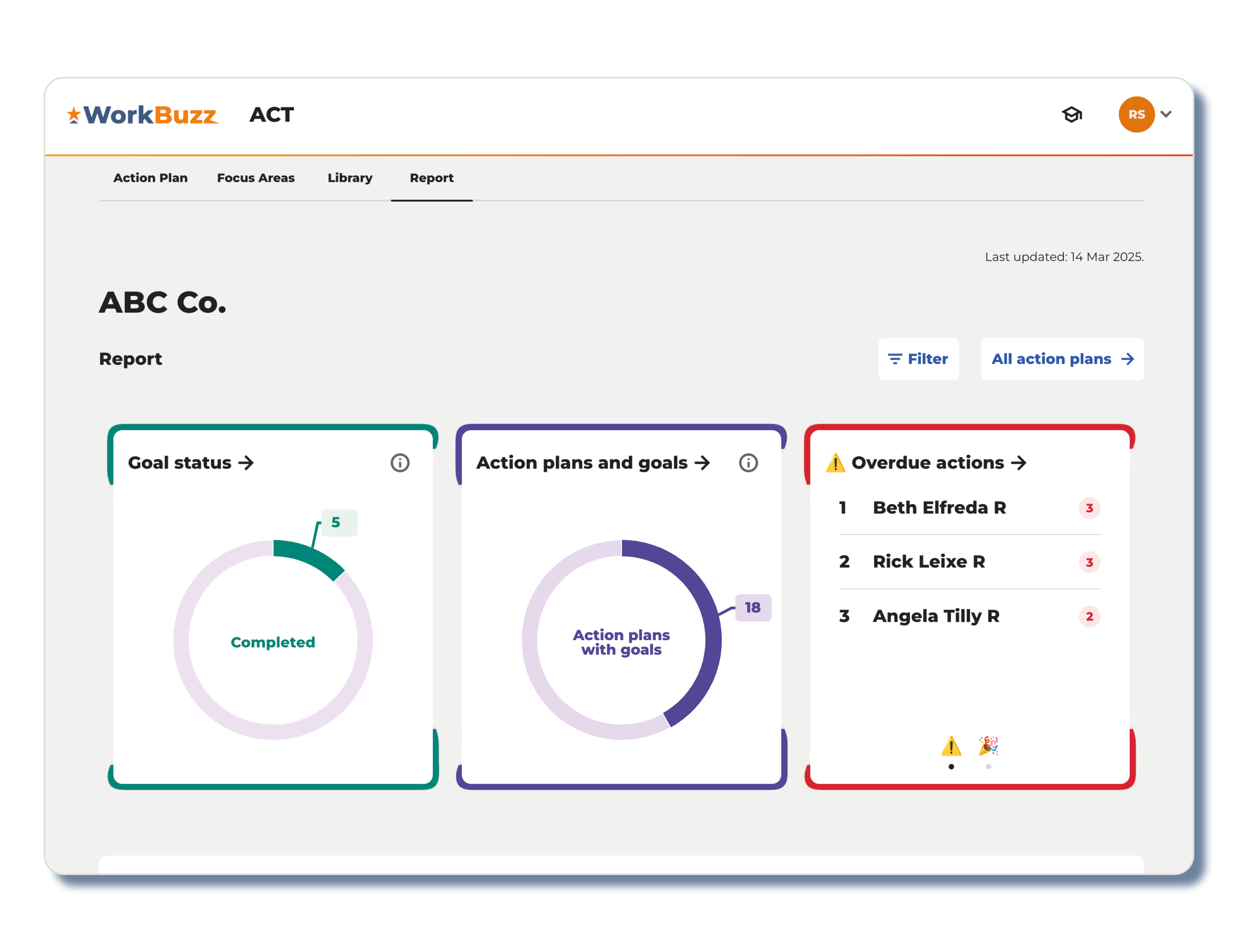Click the value label 5 on Goal status chart
This screenshot has width=1238, height=952.
339,522
